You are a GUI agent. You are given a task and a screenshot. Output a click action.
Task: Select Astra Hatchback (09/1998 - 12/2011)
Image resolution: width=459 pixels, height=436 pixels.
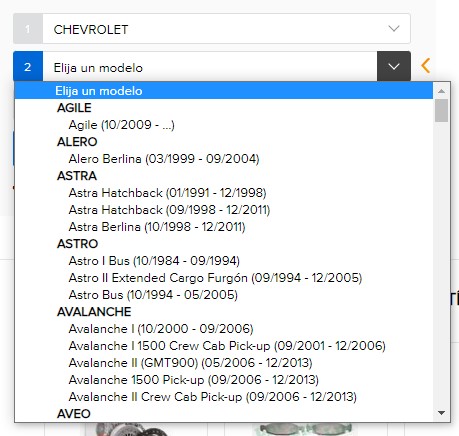[x=224, y=210]
